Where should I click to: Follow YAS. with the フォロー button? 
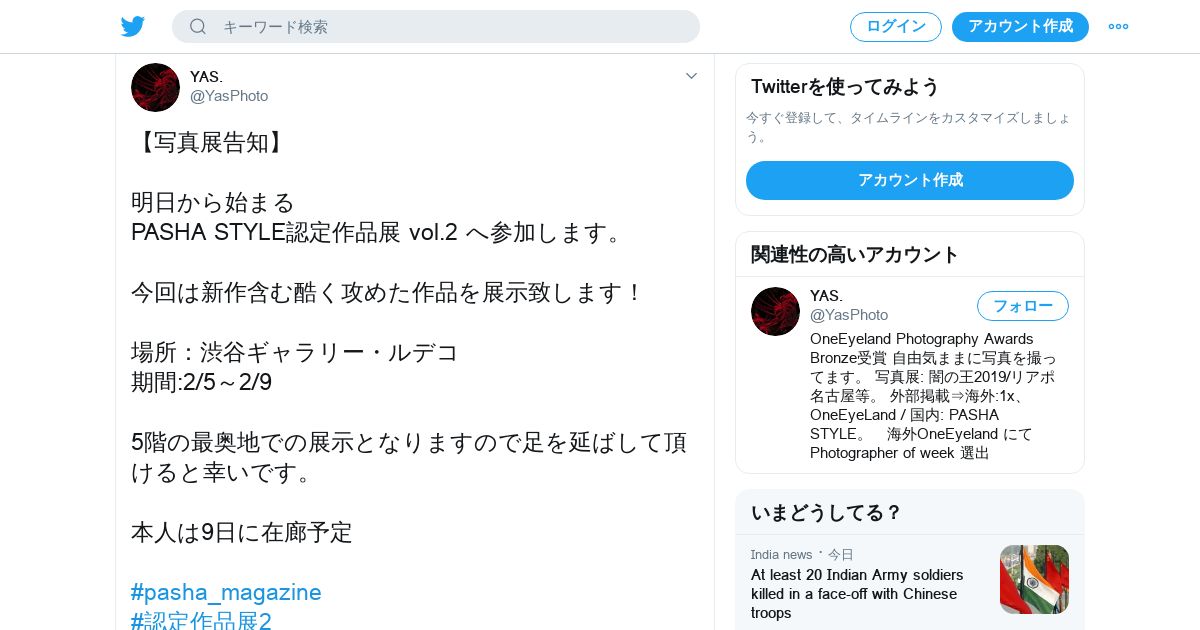1023,306
